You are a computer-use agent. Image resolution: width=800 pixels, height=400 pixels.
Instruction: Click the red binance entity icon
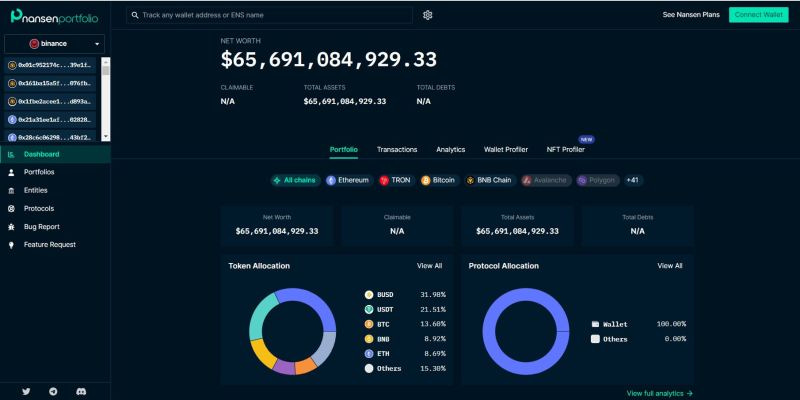[34, 44]
